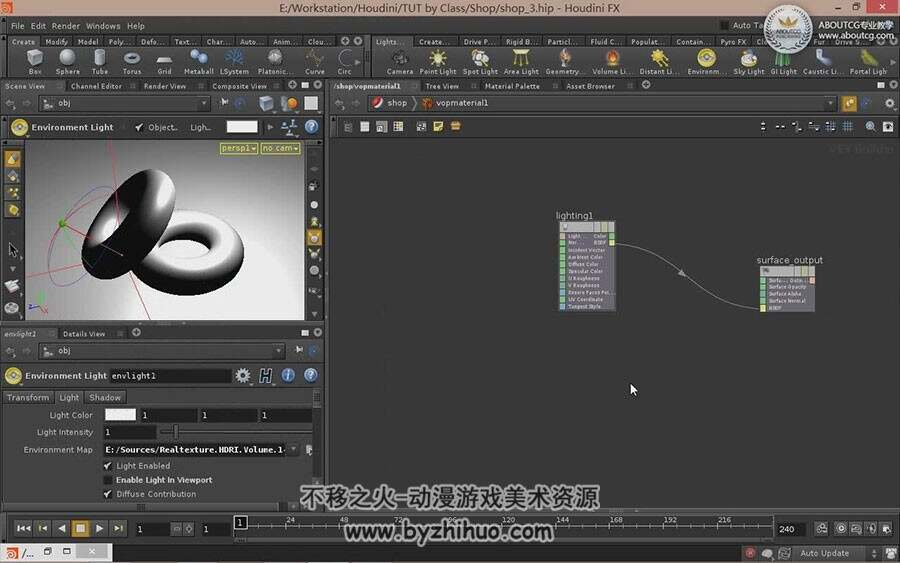This screenshot has width=900, height=563.
Task: Select the Box shelf tool
Action: click(x=35, y=61)
